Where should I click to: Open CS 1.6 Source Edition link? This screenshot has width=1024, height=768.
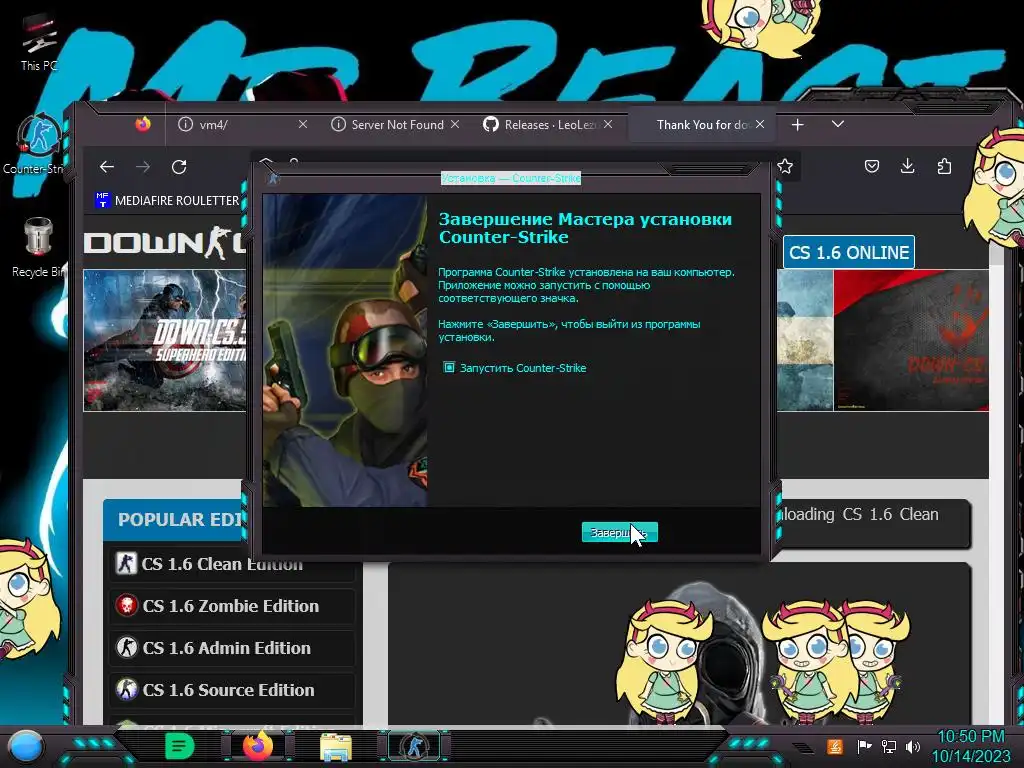click(x=228, y=690)
